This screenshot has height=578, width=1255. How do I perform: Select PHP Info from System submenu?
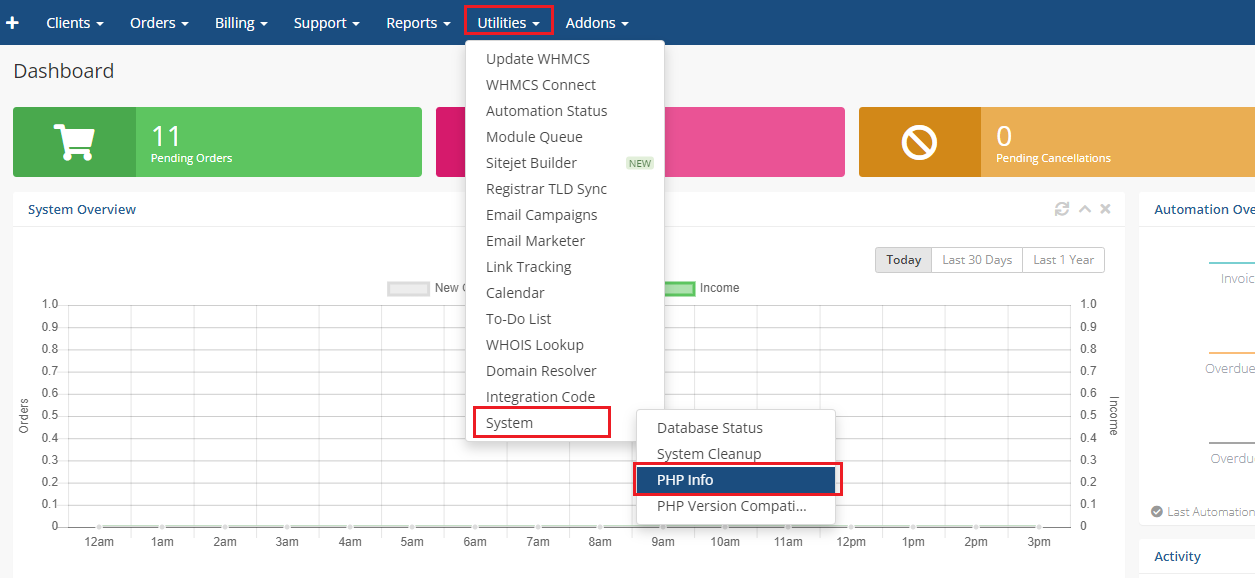pos(685,480)
